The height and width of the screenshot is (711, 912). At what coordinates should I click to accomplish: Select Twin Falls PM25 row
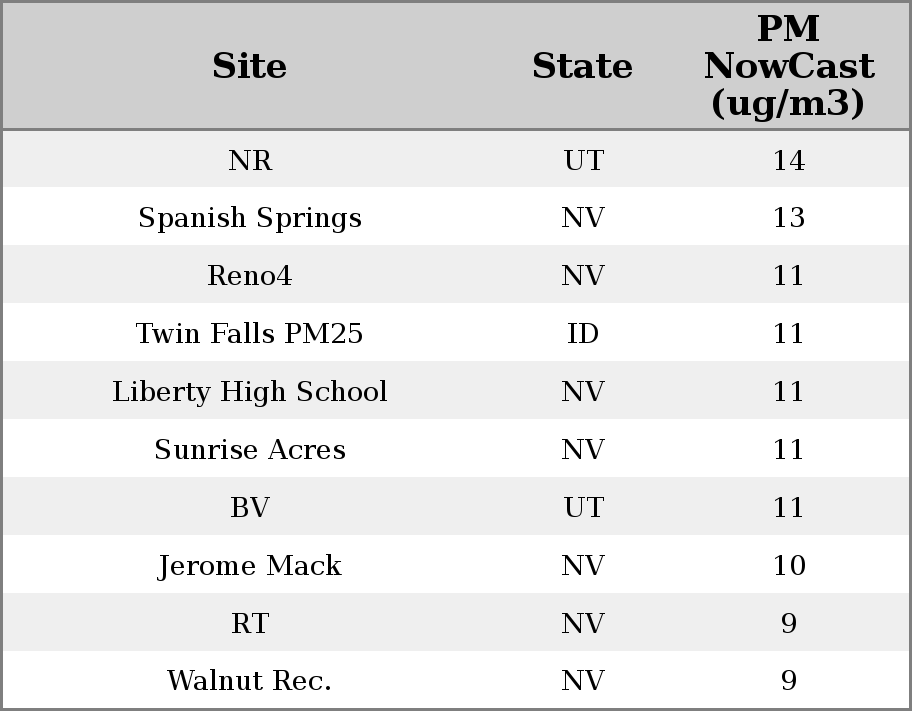250,334
